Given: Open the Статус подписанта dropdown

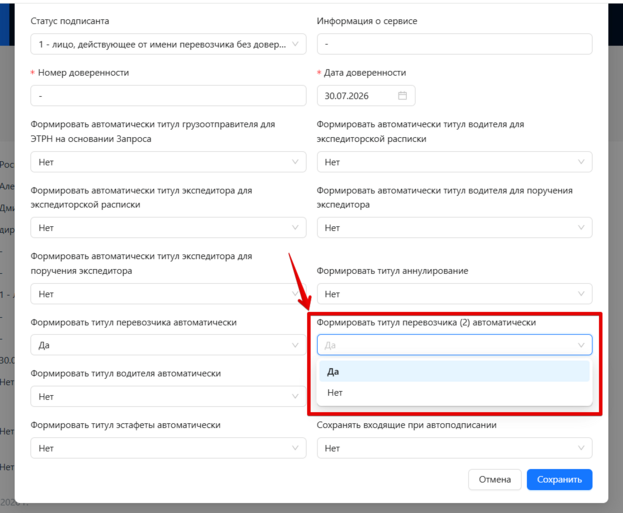Looking at the screenshot, I should (168, 44).
